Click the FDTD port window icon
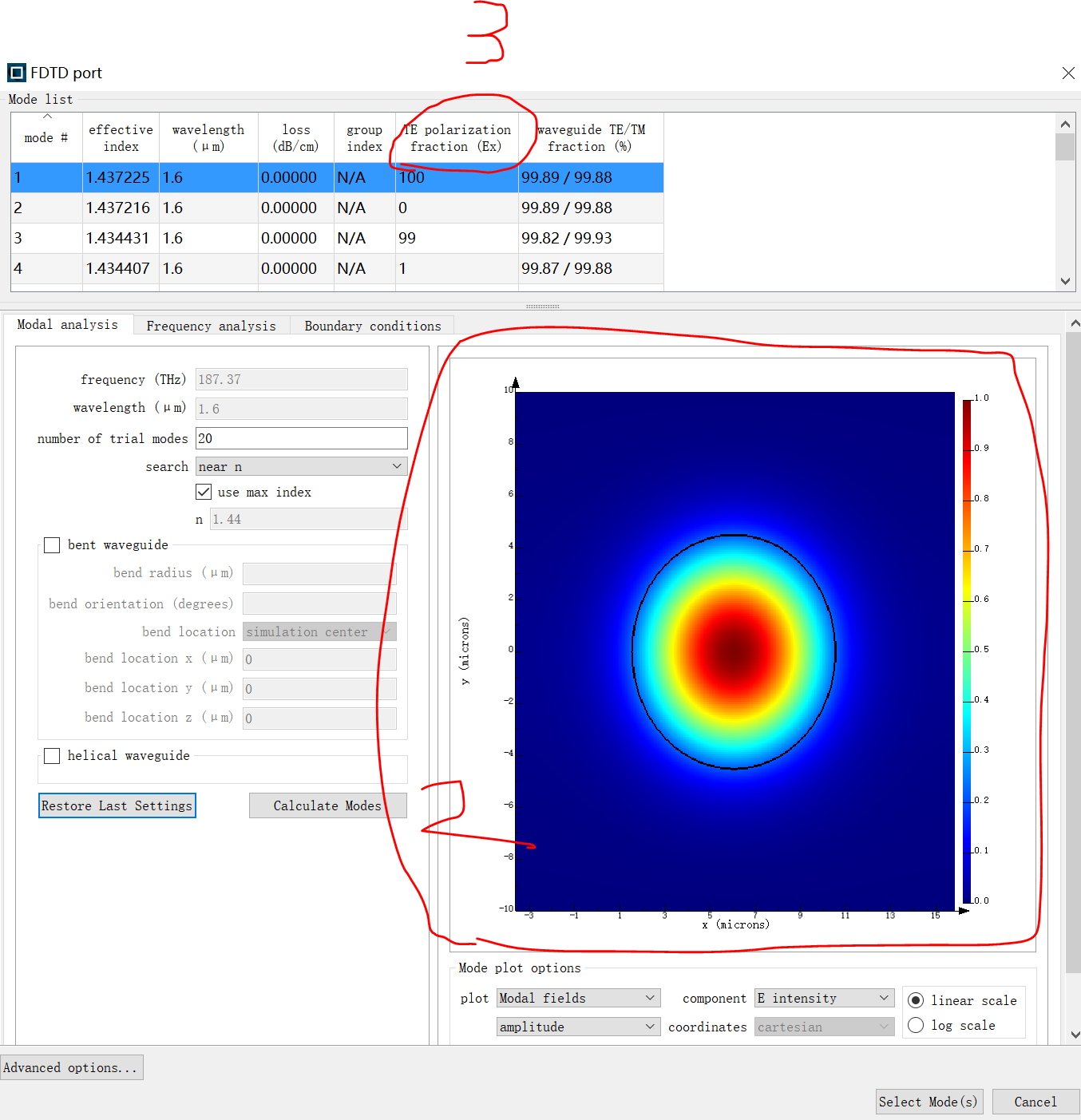This screenshot has height=1120, width=1081. pyautogui.click(x=16, y=73)
